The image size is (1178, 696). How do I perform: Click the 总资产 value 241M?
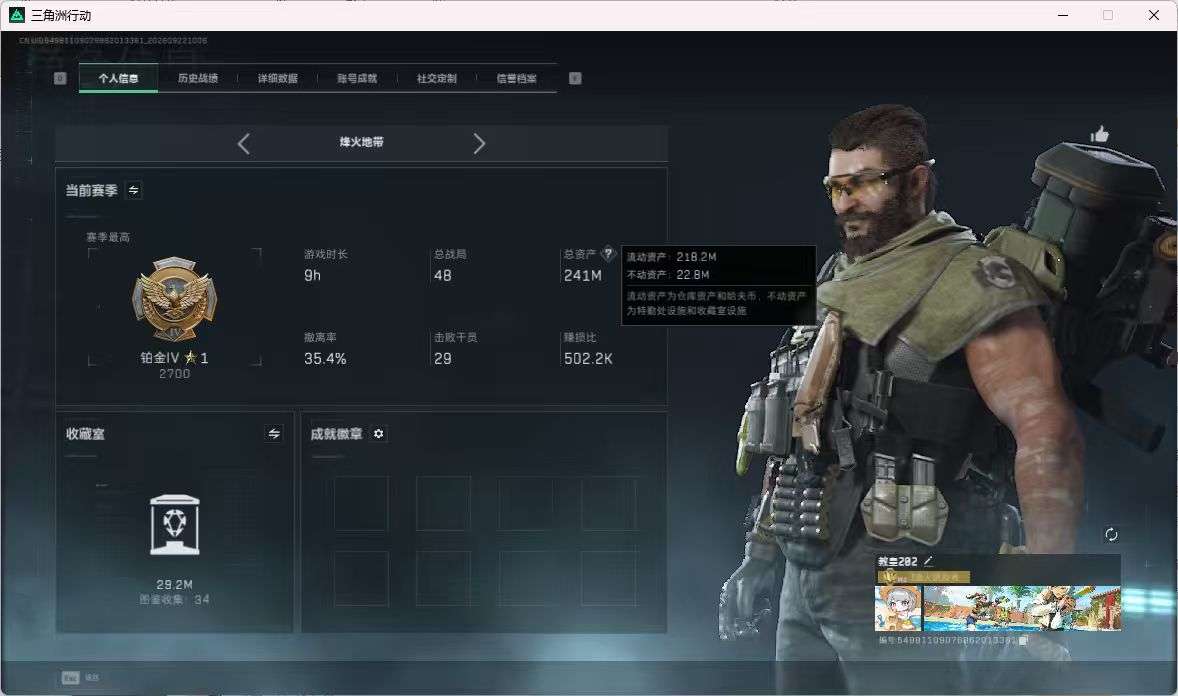[x=583, y=276]
